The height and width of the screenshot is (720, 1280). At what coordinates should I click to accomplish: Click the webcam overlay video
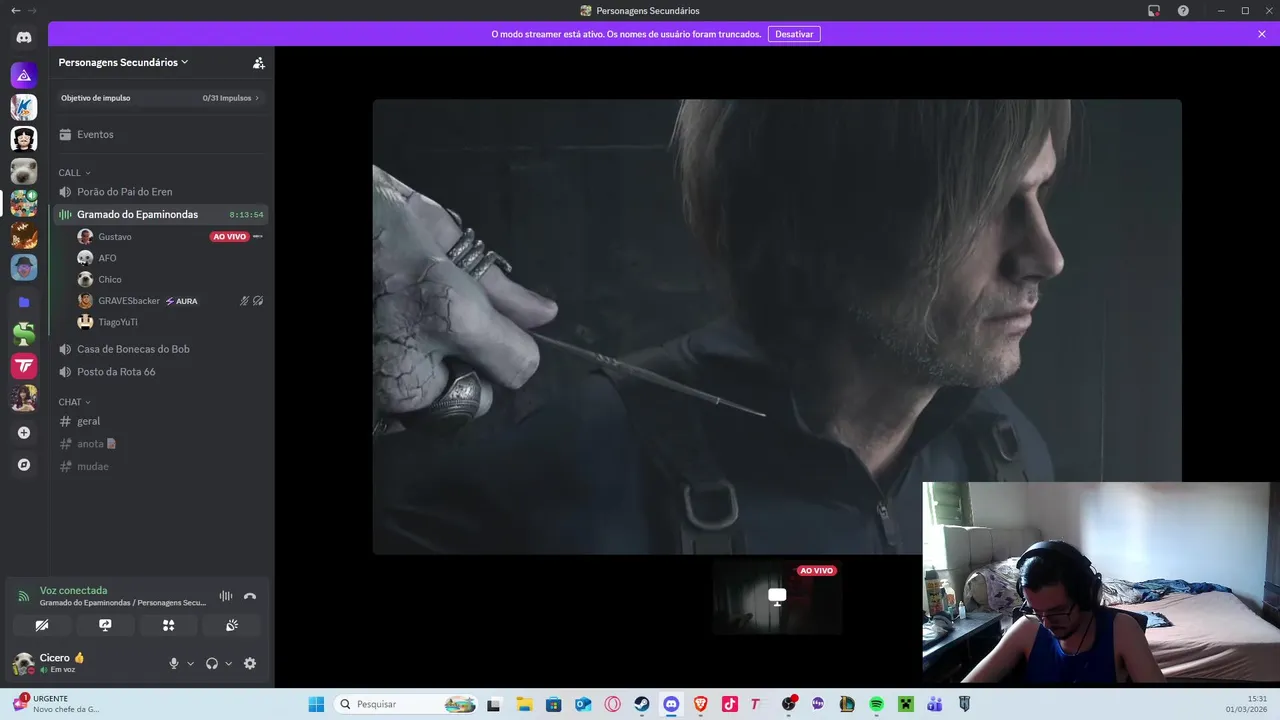[1101, 583]
